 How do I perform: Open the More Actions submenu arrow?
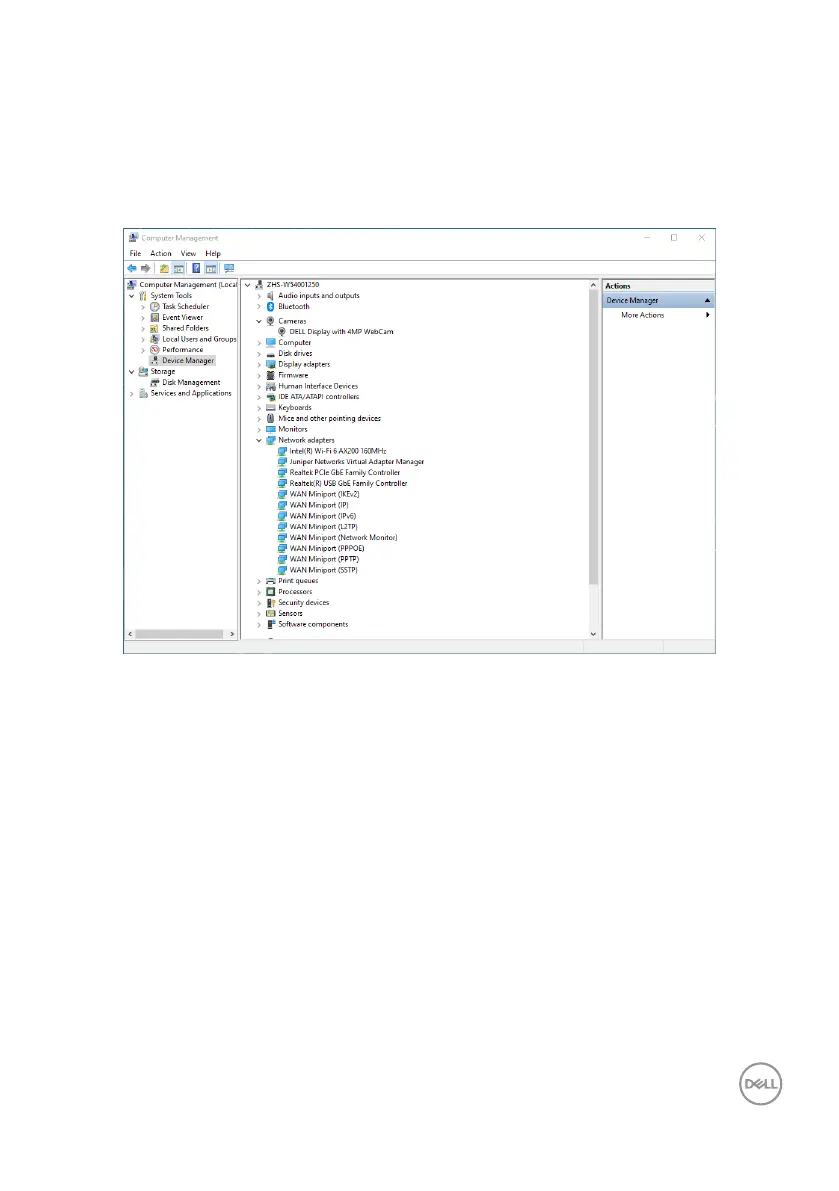pos(708,315)
